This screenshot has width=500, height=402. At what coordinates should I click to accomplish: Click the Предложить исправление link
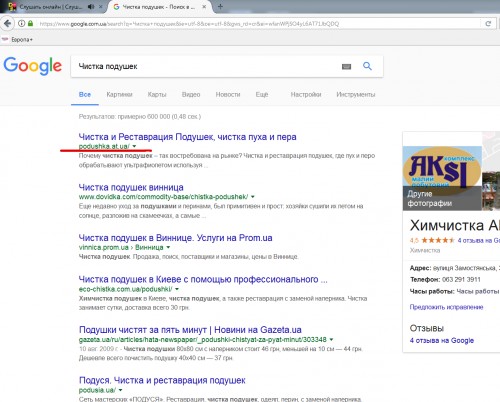tap(446, 307)
